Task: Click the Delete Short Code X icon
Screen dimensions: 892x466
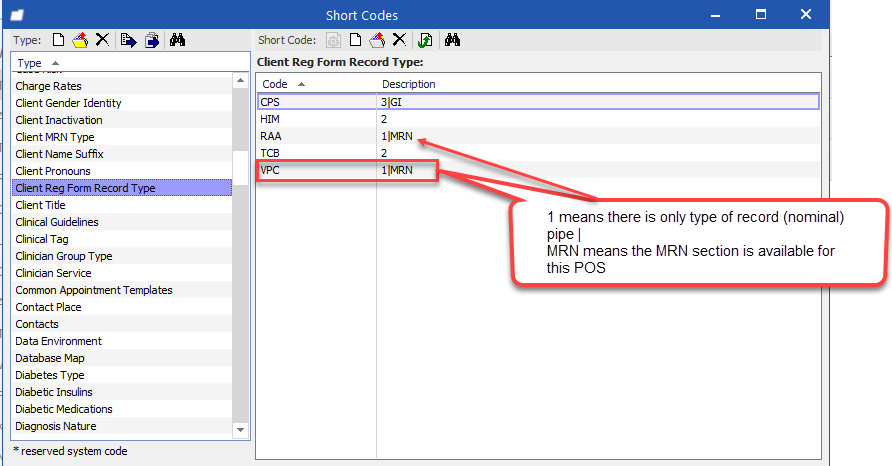Action: coord(399,40)
